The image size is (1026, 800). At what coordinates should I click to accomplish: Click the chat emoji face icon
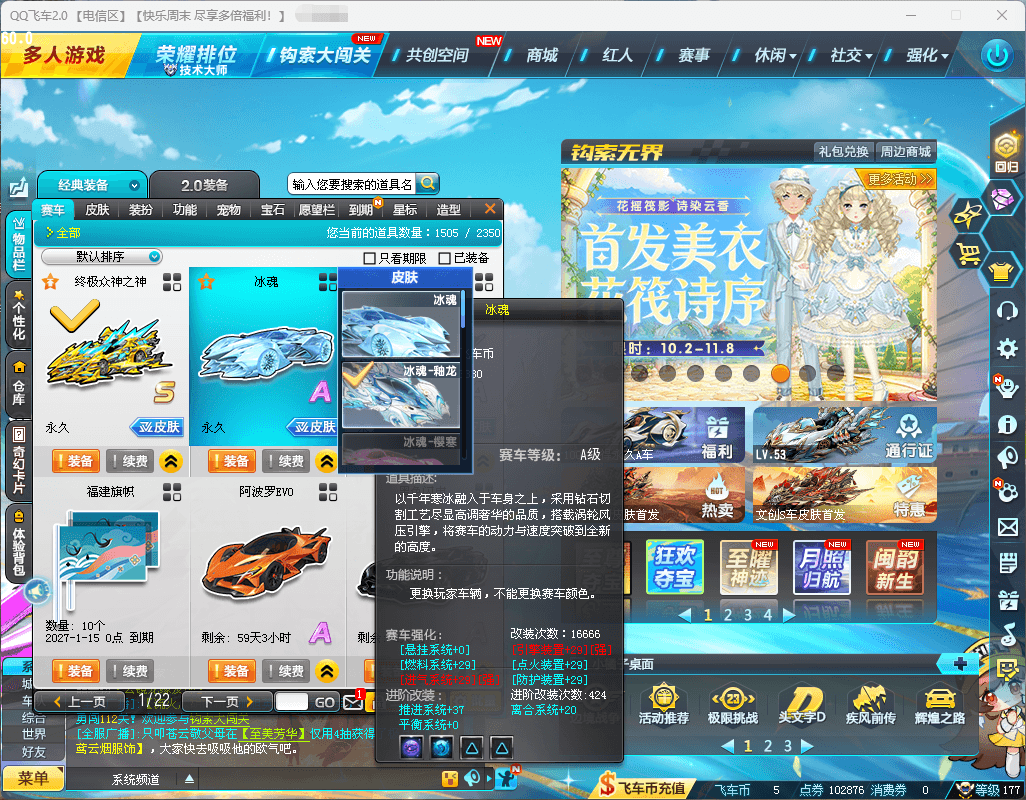450,778
